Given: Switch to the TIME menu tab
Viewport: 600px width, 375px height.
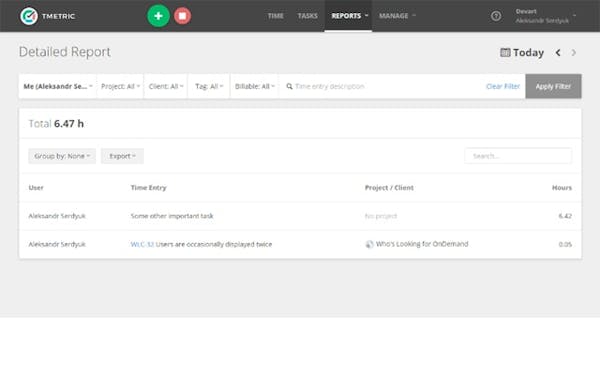Looking at the screenshot, I should [x=276, y=16].
